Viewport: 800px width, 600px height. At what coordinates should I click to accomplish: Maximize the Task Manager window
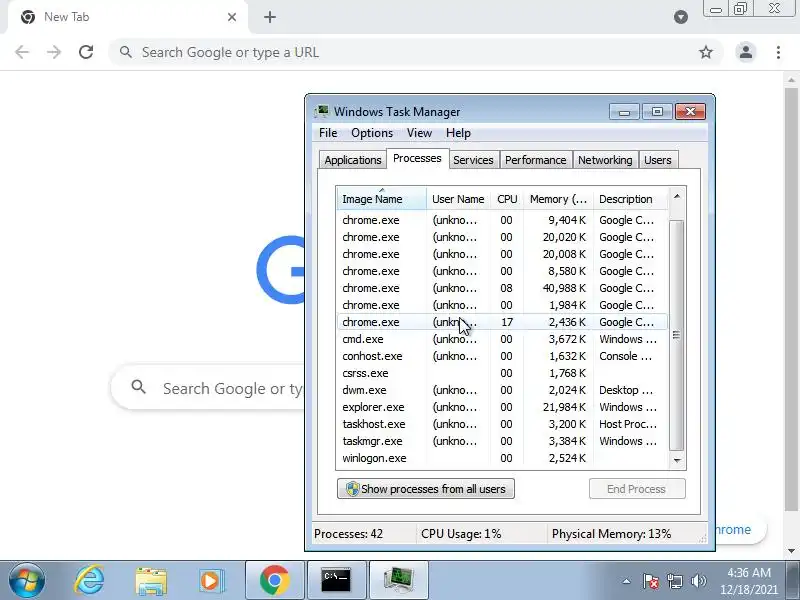pos(657,112)
